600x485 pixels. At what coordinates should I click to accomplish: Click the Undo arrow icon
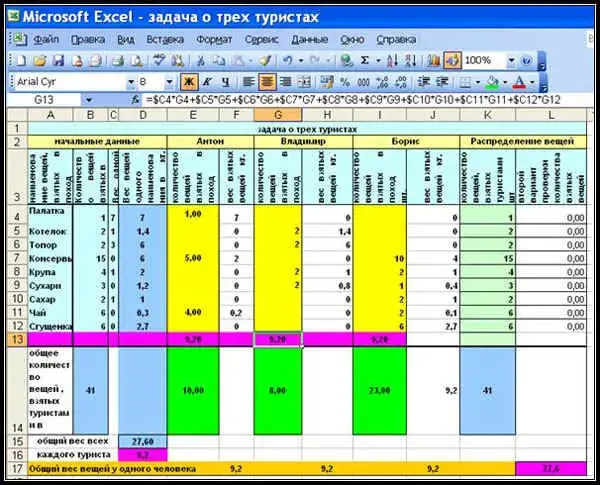[287, 61]
